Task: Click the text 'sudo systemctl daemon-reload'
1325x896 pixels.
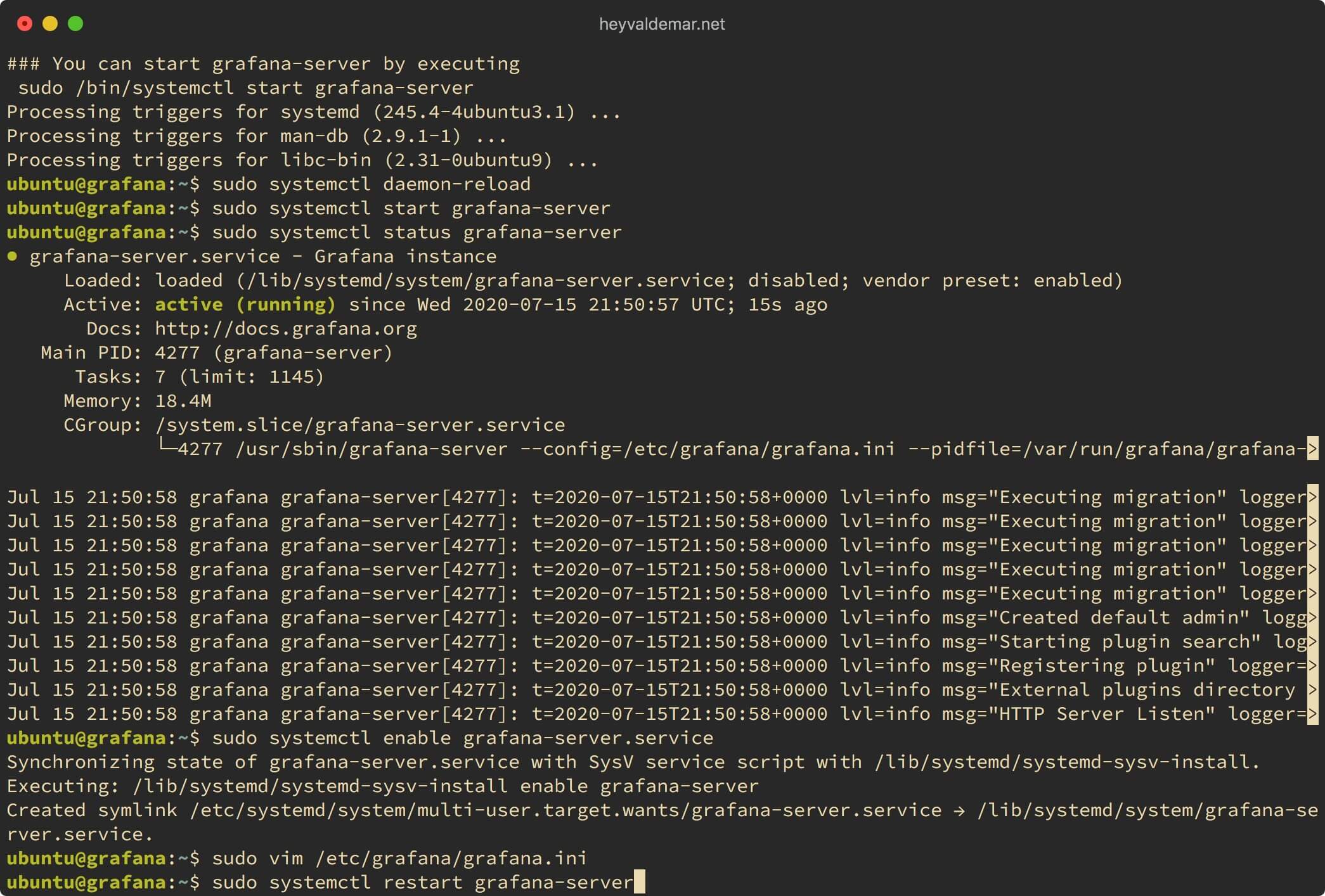Action: click(371, 184)
